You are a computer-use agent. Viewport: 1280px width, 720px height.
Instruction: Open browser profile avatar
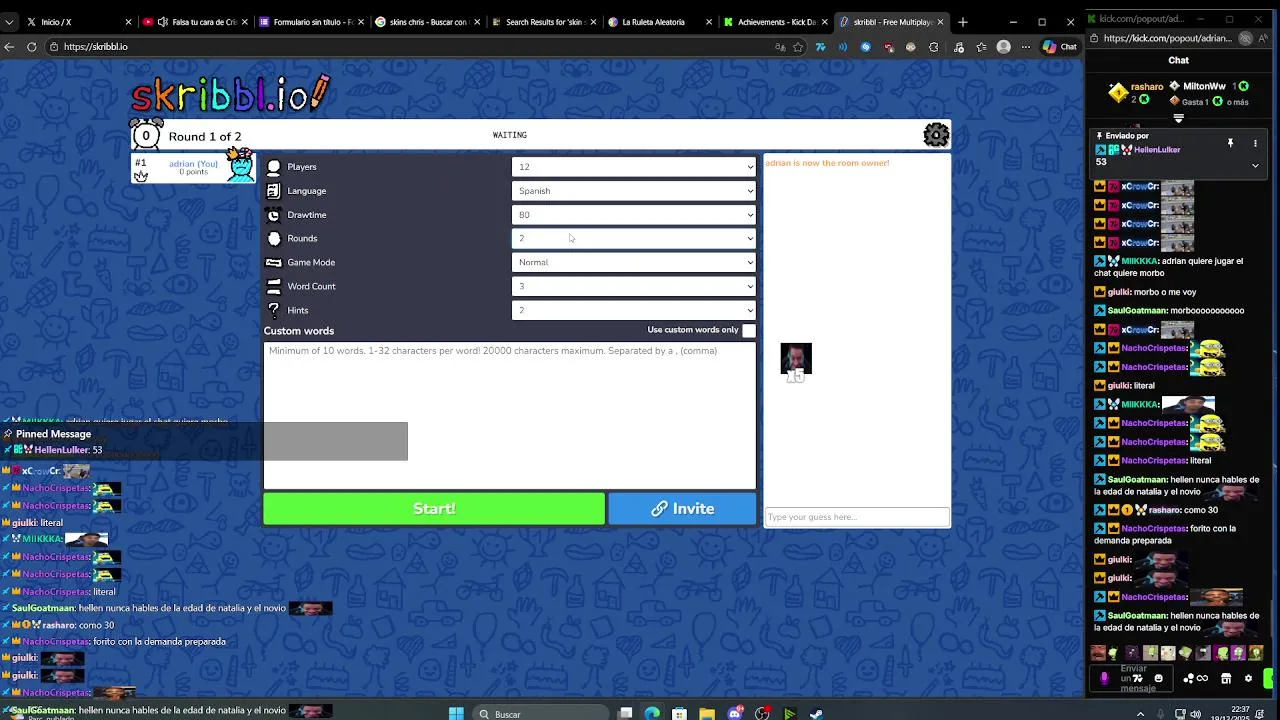pos(1003,47)
